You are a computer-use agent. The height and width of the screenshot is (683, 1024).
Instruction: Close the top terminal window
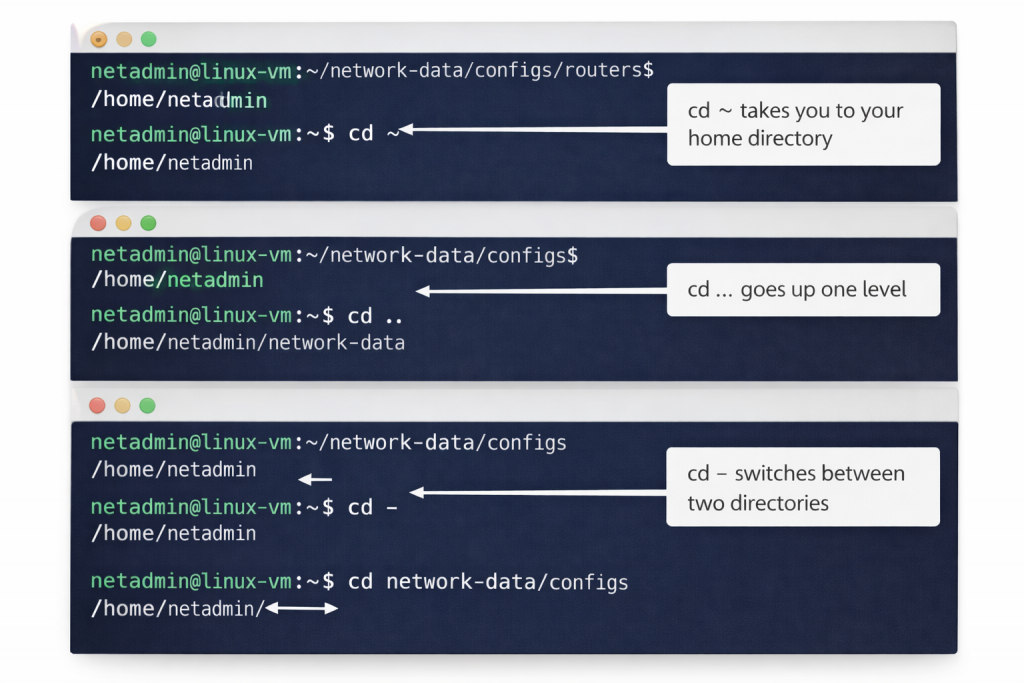pos(98,40)
